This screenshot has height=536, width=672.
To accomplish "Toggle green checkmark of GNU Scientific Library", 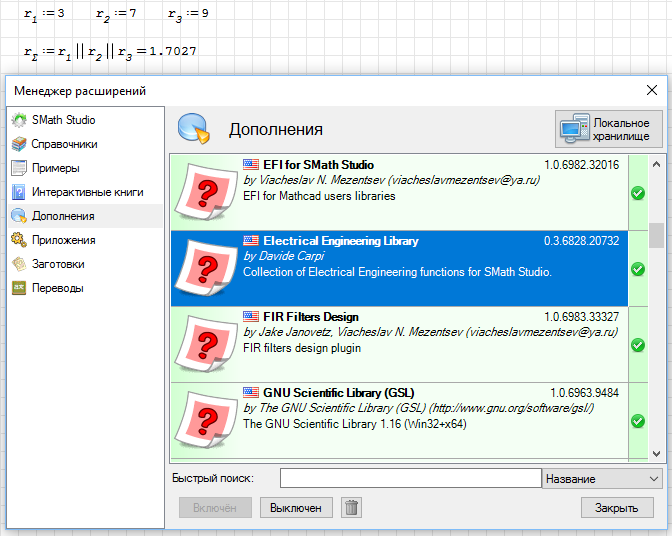I will 638,421.
